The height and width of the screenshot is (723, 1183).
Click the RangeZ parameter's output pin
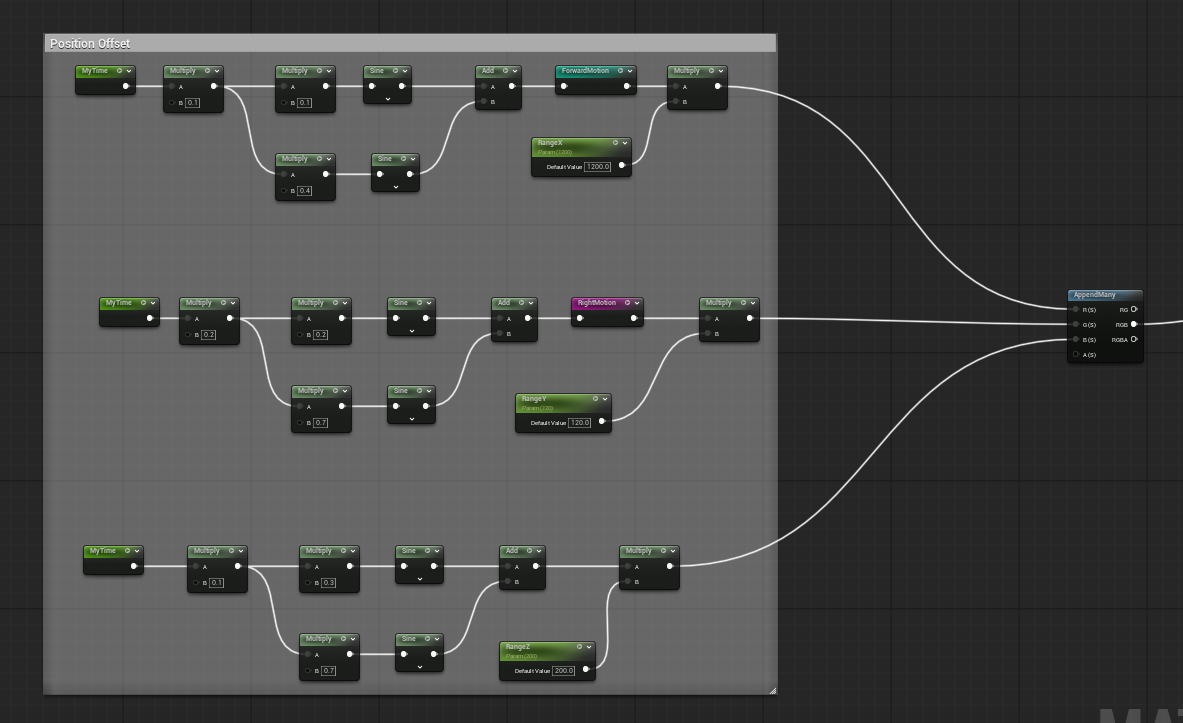tap(585, 670)
